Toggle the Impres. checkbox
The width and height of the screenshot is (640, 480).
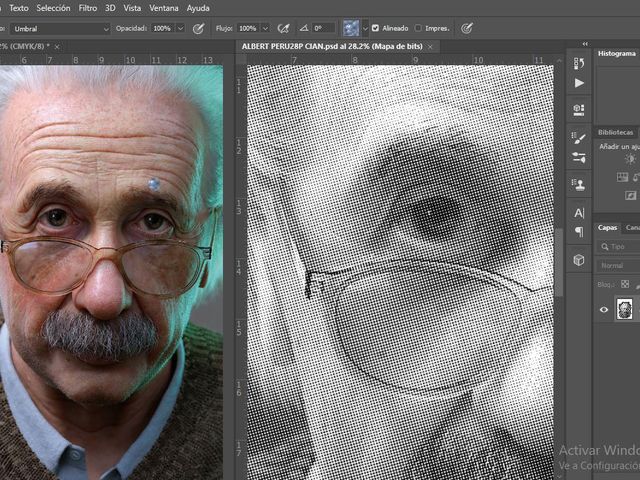pyautogui.click(x=419, y=28)
